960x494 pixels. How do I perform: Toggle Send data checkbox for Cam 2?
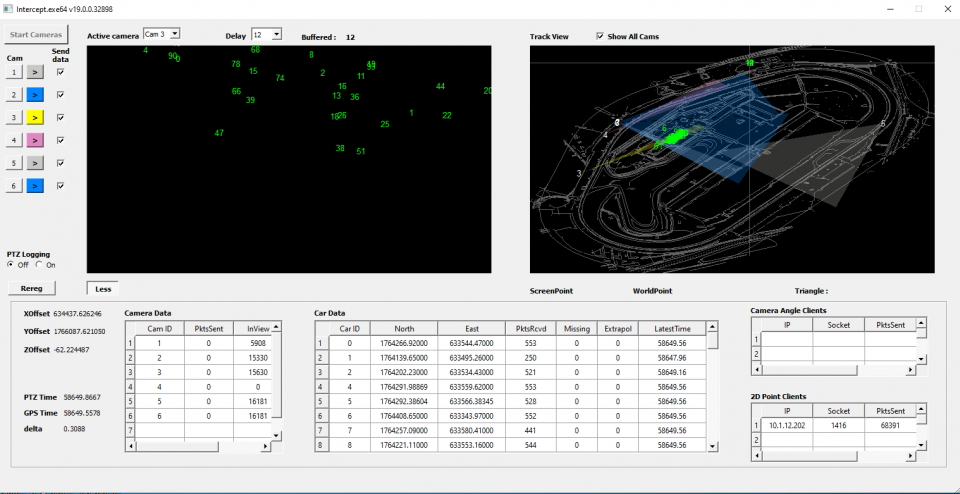coord(60,95)
